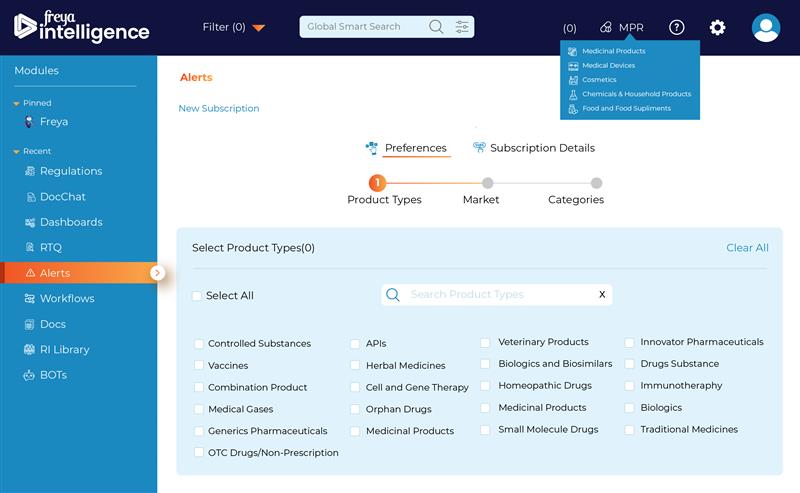Click the BOTs robot icon
The image size is (800, 493).
(29, 375)
